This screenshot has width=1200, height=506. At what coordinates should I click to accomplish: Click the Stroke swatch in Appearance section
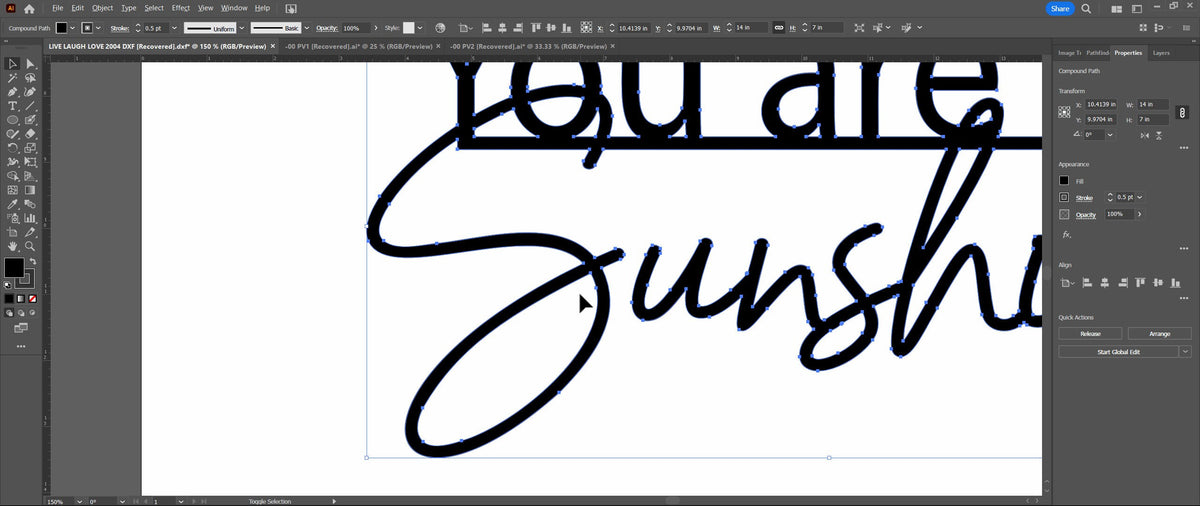(1065, 198)
